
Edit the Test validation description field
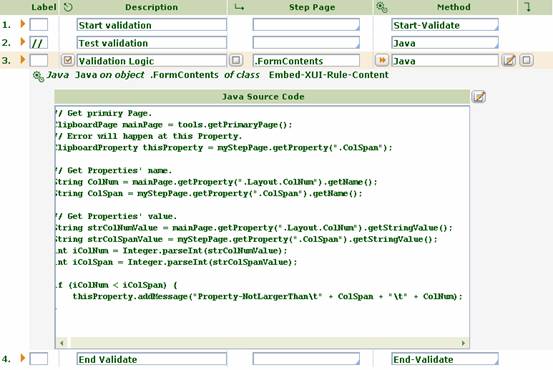tap(152, 43)
